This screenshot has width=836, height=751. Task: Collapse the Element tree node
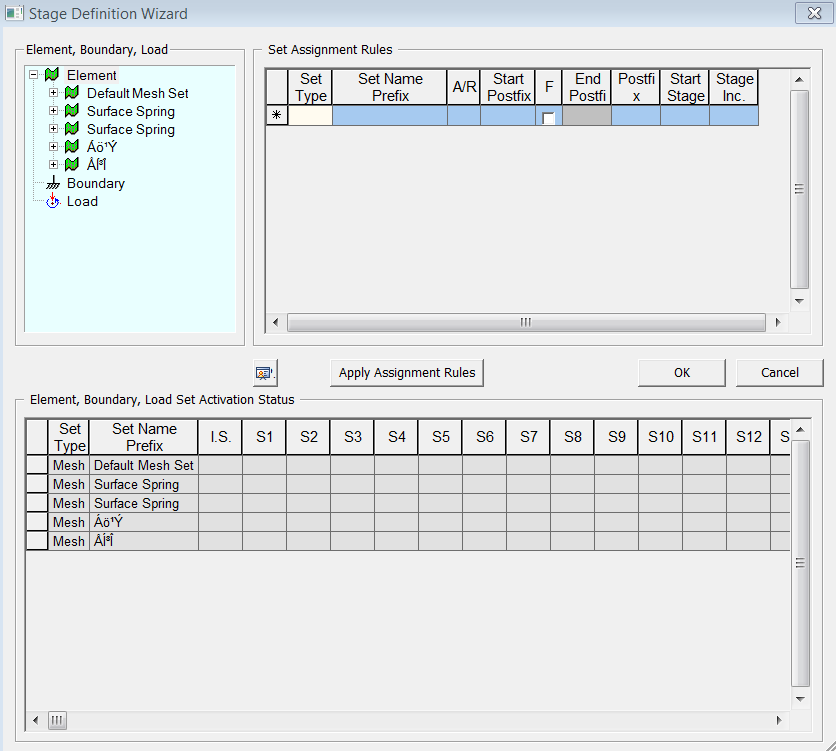coord(34,75)
